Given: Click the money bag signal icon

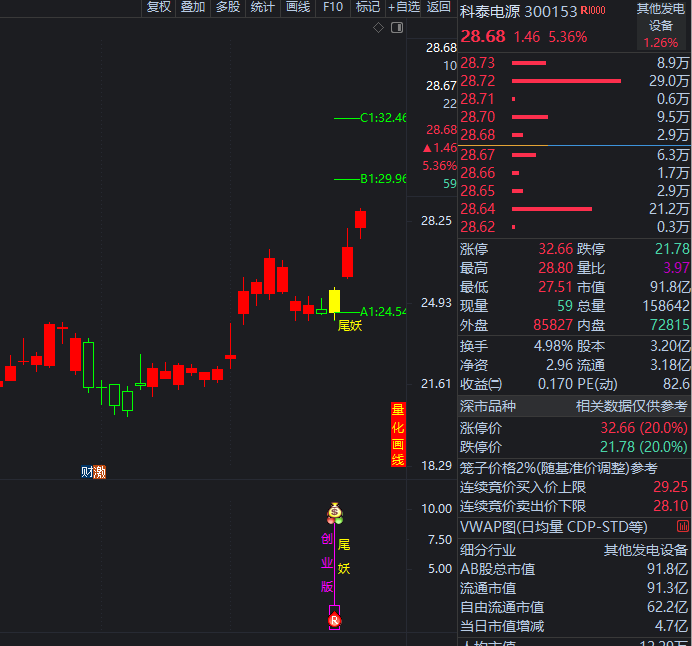Looking at the screenshot, I should (x=335, y=512).
